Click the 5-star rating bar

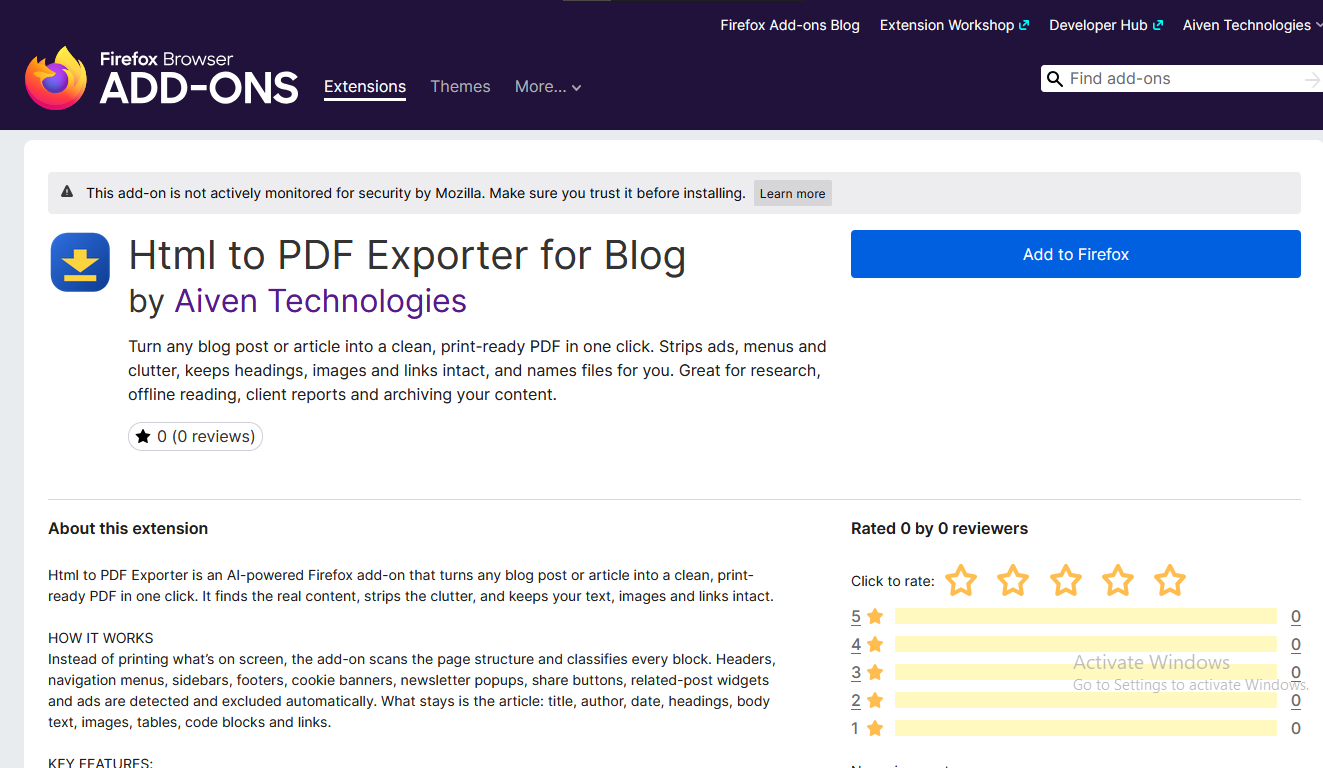coord(1086,616)
